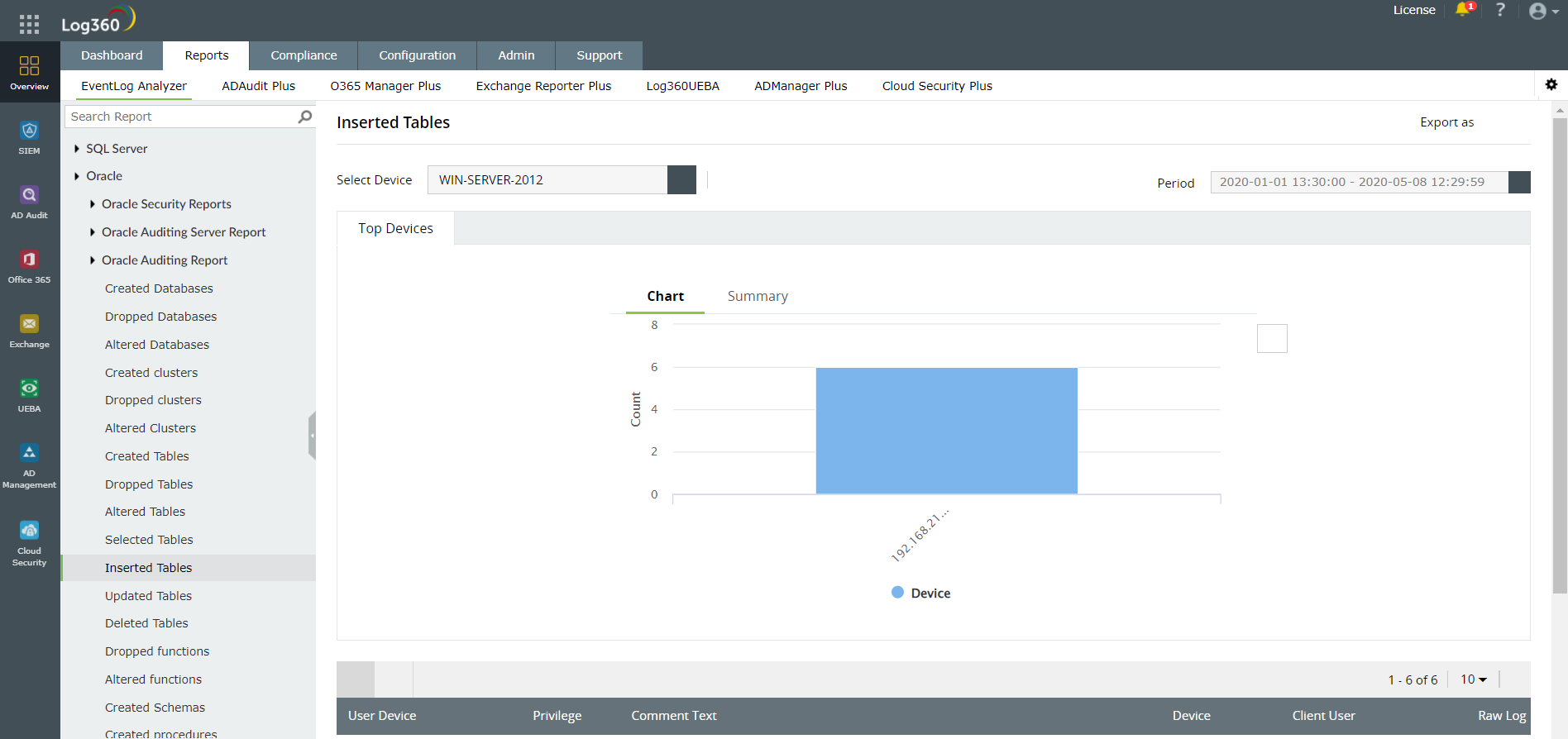Image resolution: width=1568 pixels, height=739 pixels.
Task: Open the Deleted Tables report
Action: [x=146, y=623]
